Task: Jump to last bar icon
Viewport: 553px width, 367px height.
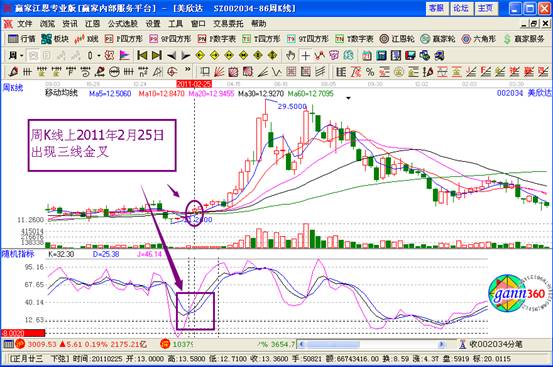Action: (157, 55)
